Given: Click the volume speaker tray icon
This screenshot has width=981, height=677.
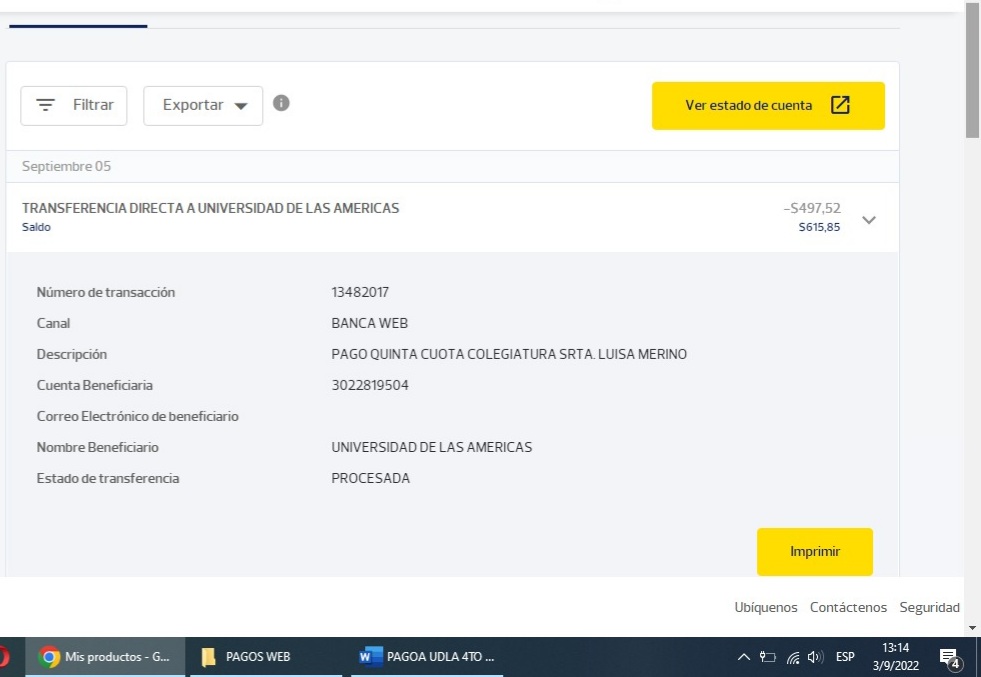Looking at the screenshot, I should click(817, 657).
